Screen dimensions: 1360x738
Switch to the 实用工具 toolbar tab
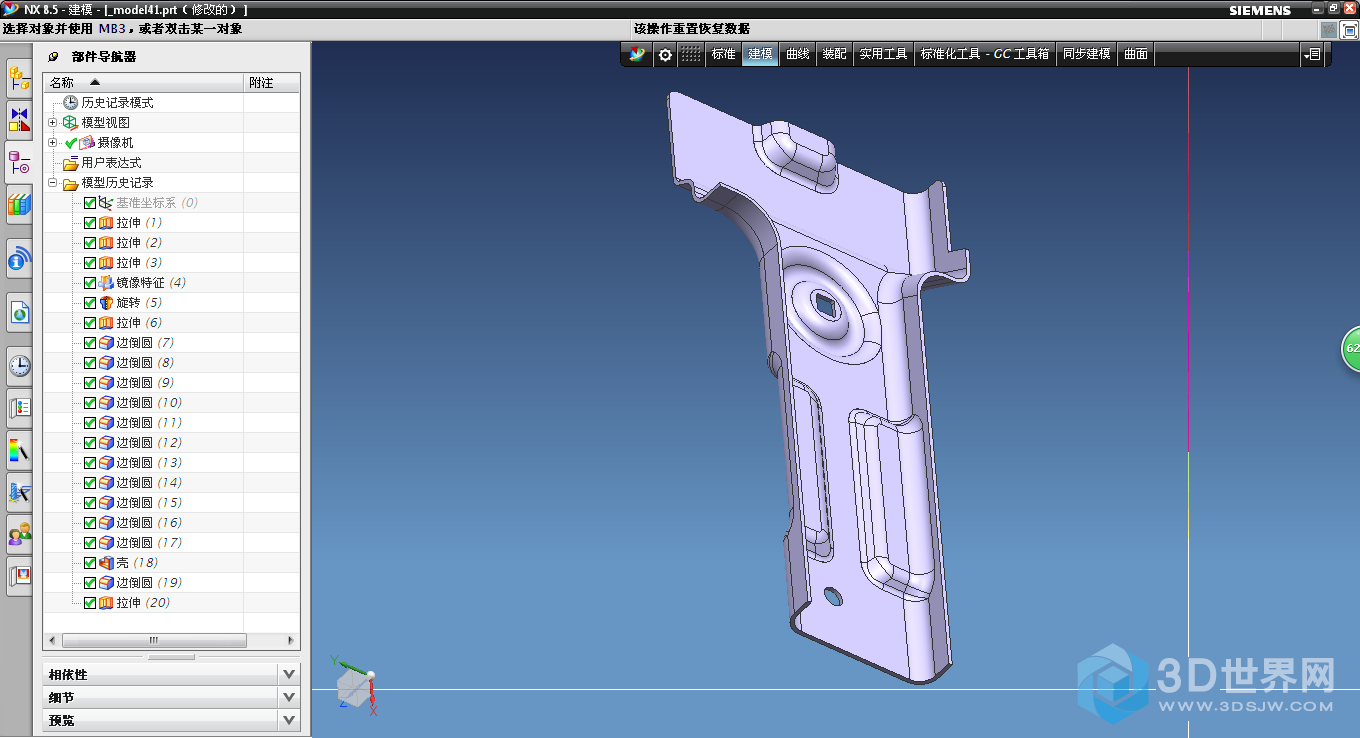point(883,54)
